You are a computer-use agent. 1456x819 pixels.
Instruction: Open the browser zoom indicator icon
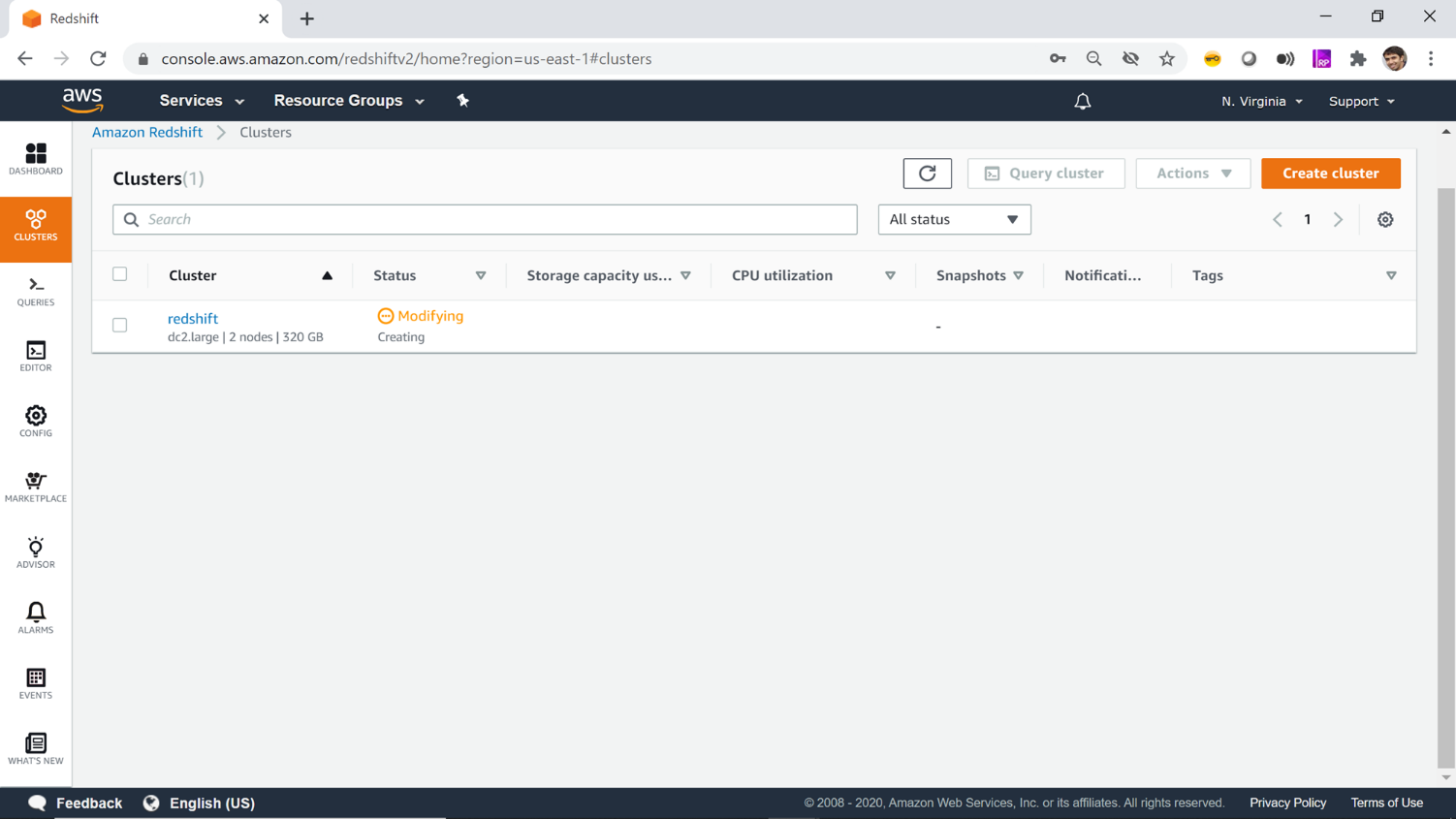(x=1093, y=59)
